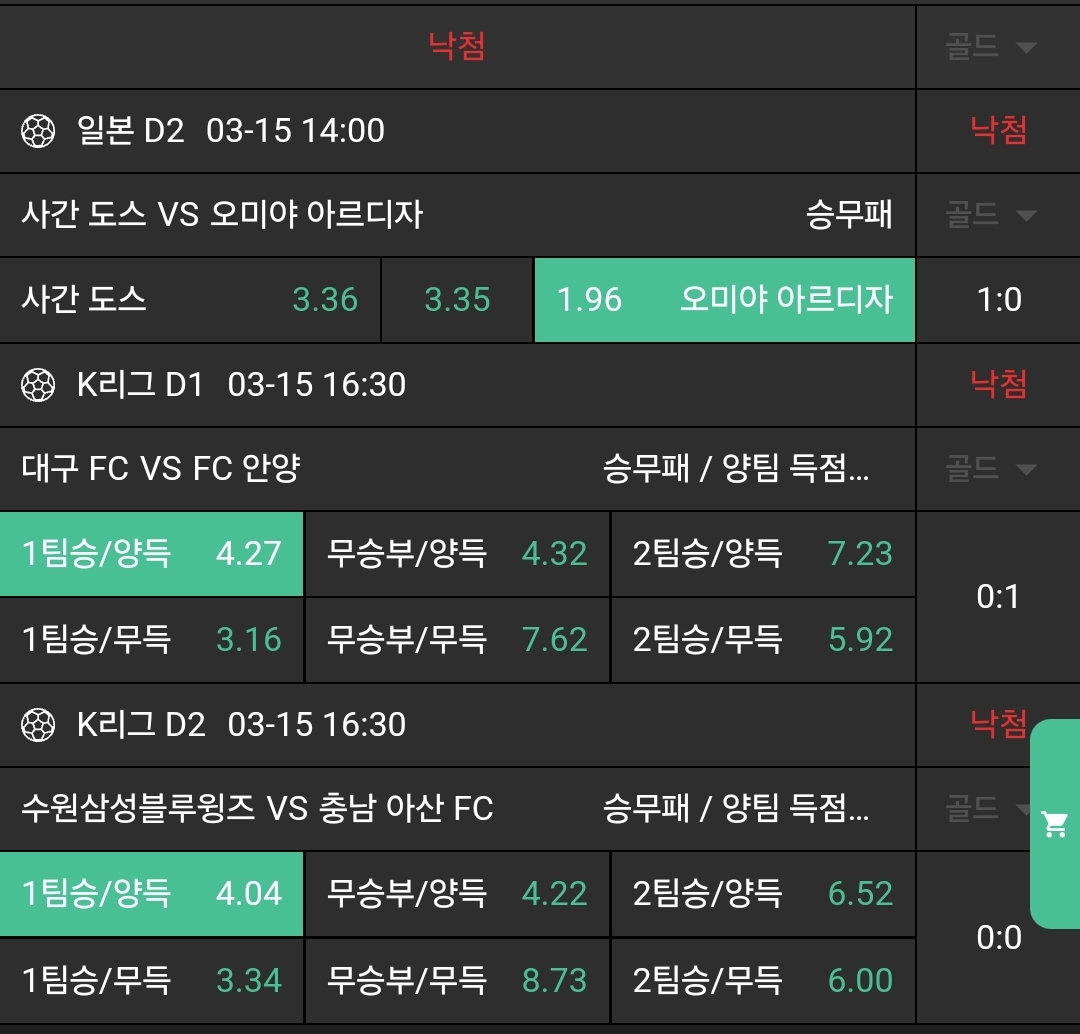Choose 무승부/무득 at 8.73 odds
1080x1034 pixels.
pos(457,981)
